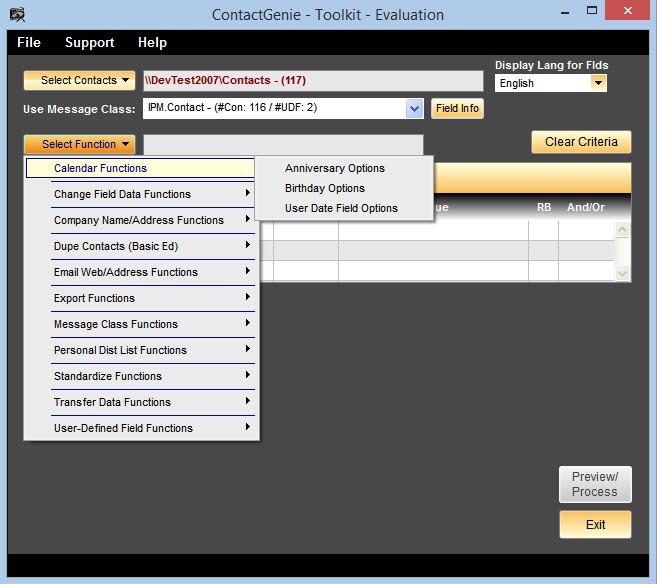Viewport: 657px width, 584px height.
Task: Open User-Defined Field Functions submenu
Action: pyautogui.click(x=142, y=428)
